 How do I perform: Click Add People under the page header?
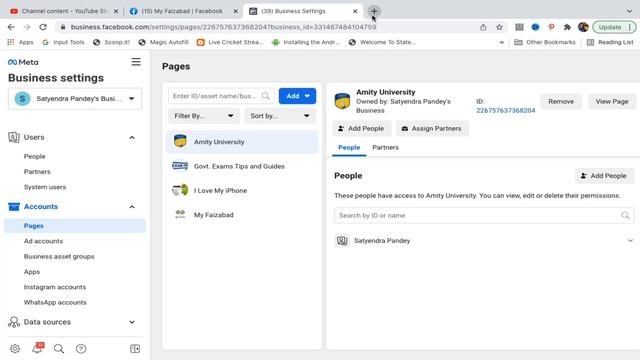[x=361, y=129]
